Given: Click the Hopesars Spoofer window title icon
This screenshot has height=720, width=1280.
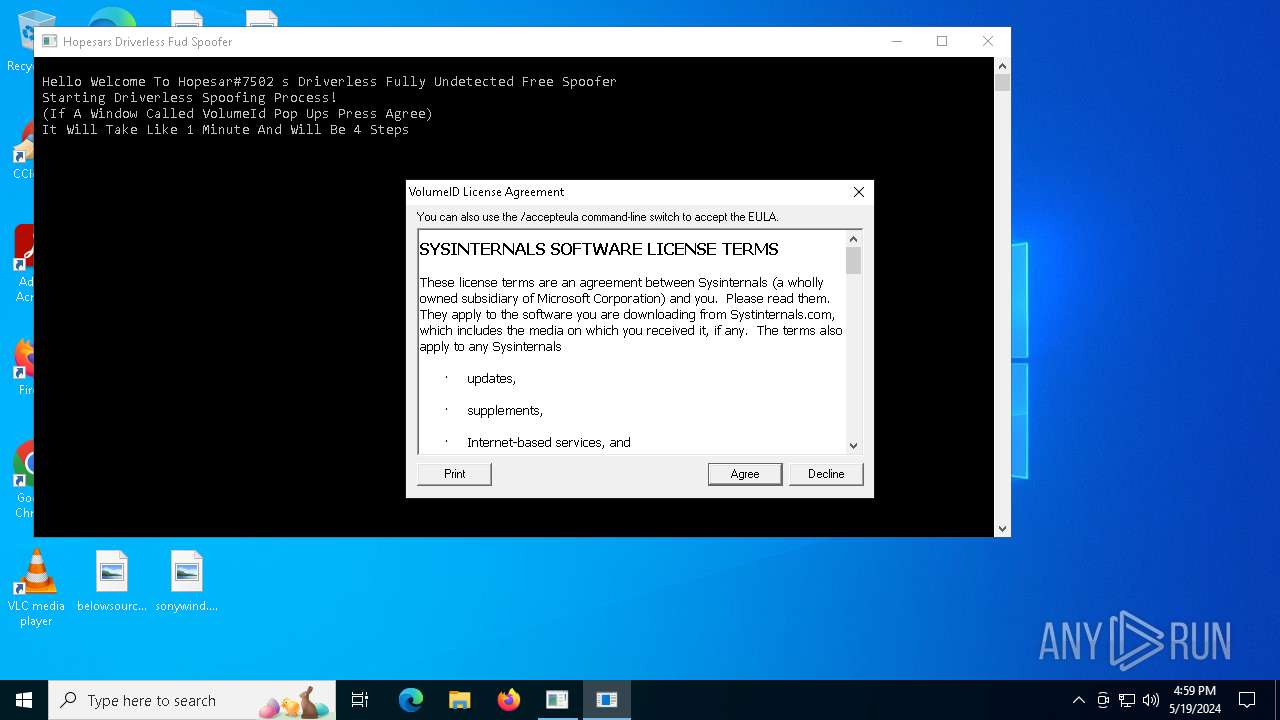Looking at the screenshot, I should (49, 41).
